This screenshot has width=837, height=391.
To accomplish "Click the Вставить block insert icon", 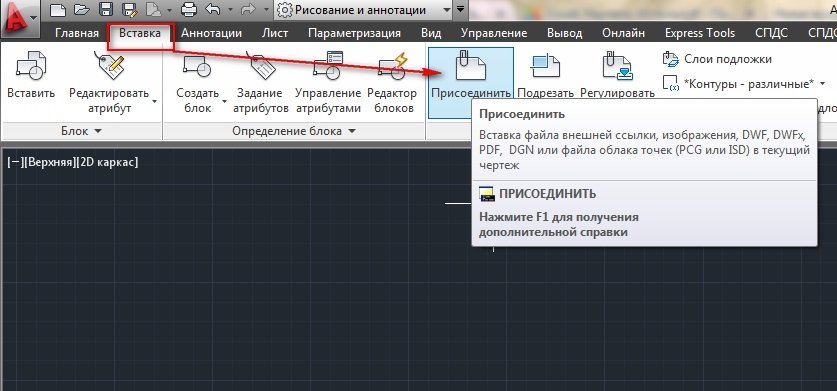I will [x=31, y=66].
